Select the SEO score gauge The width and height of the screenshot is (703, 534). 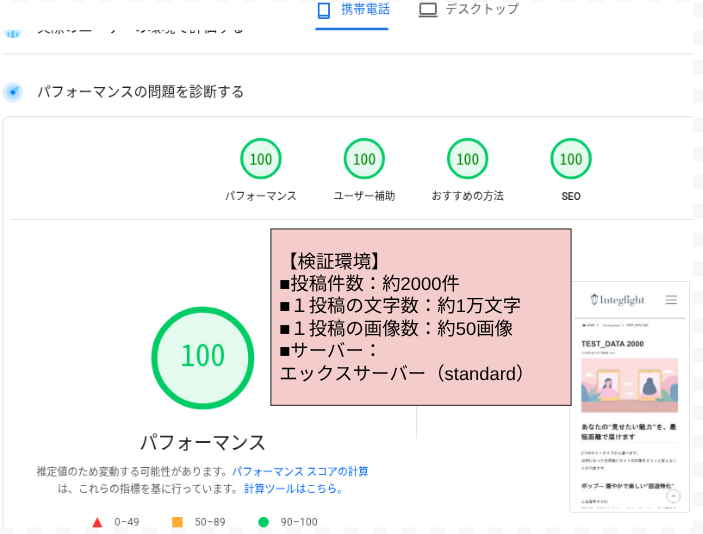571,160
